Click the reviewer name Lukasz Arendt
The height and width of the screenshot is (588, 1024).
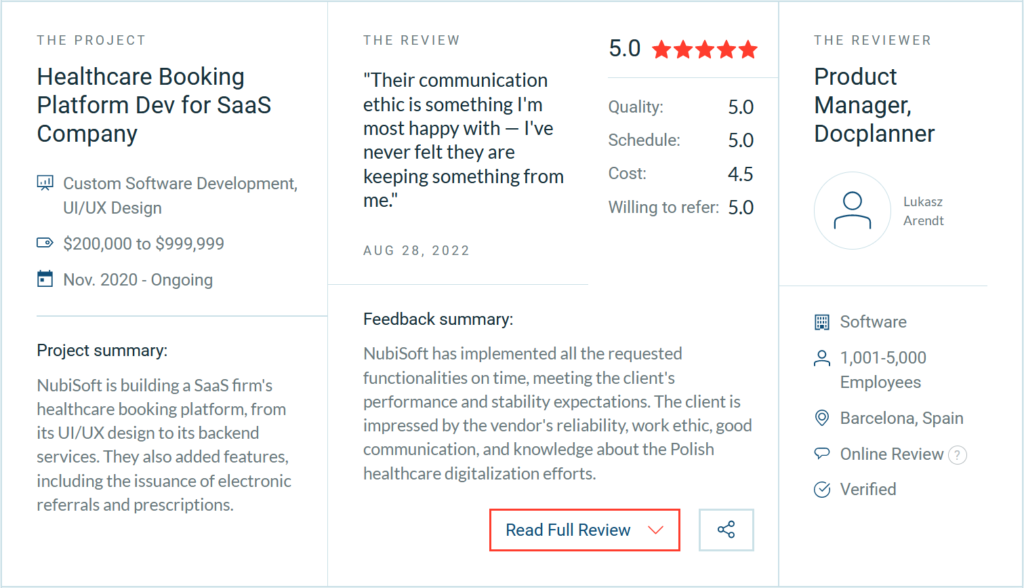pyautogui.click(x=923, y=211)
